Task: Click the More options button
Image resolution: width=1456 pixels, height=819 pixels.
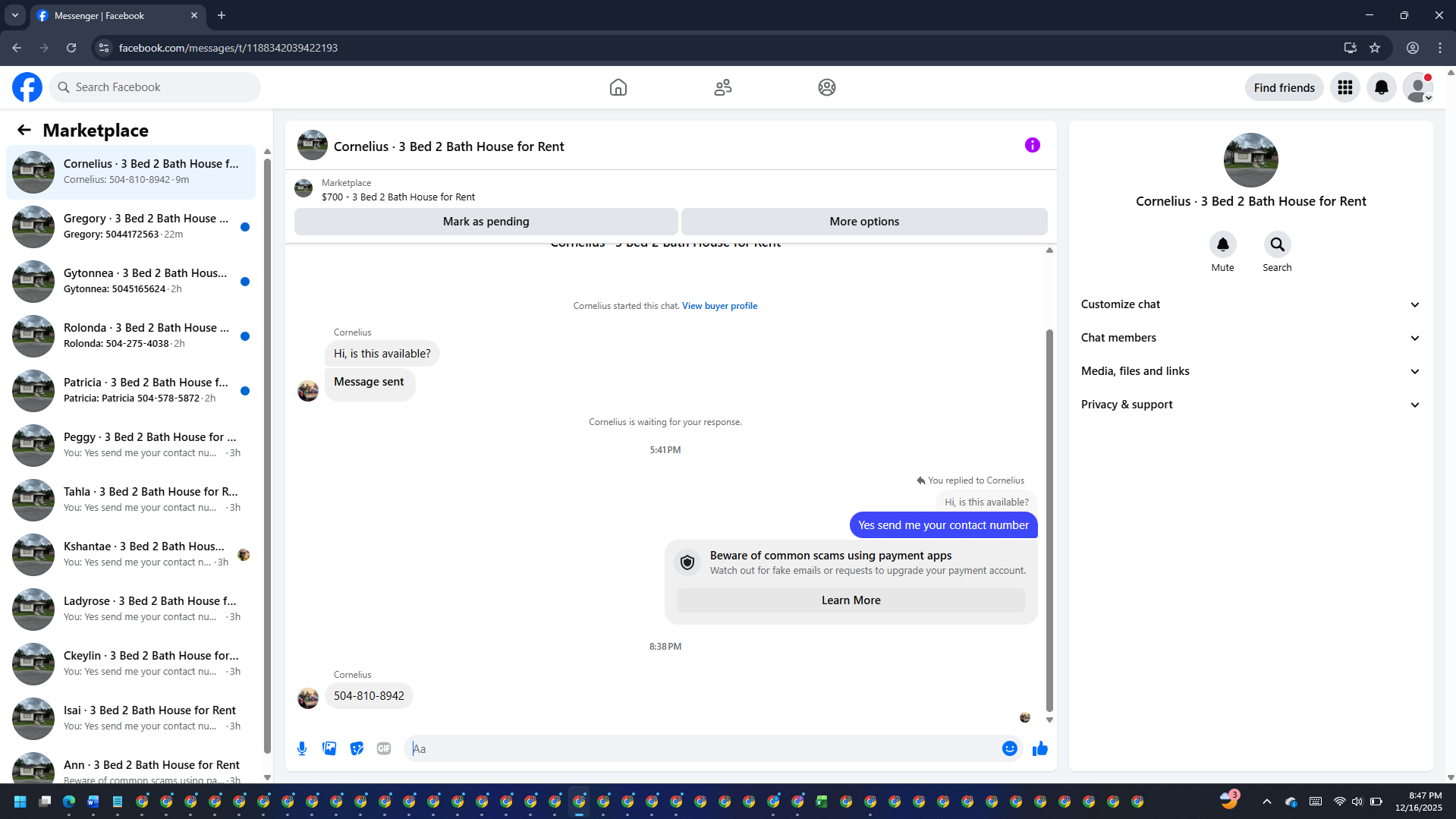Action: pos(864,222)
